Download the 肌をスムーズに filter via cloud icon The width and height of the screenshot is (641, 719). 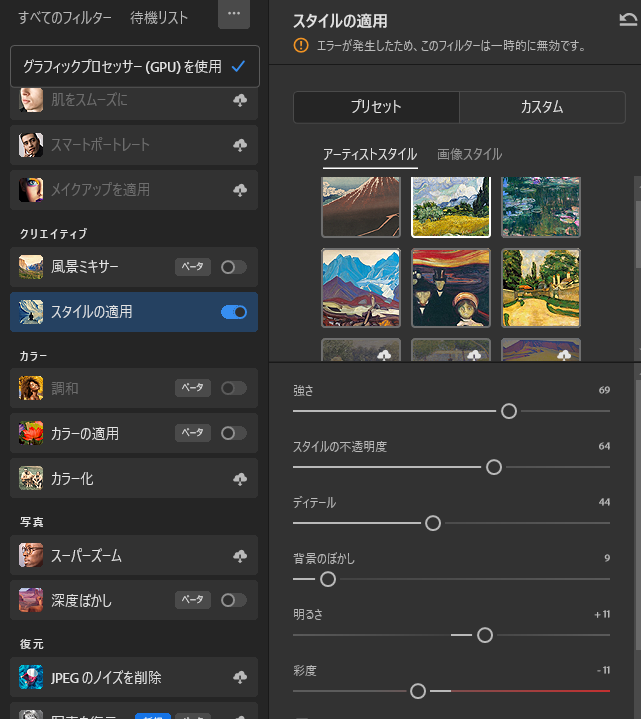(x=240, y=100)
